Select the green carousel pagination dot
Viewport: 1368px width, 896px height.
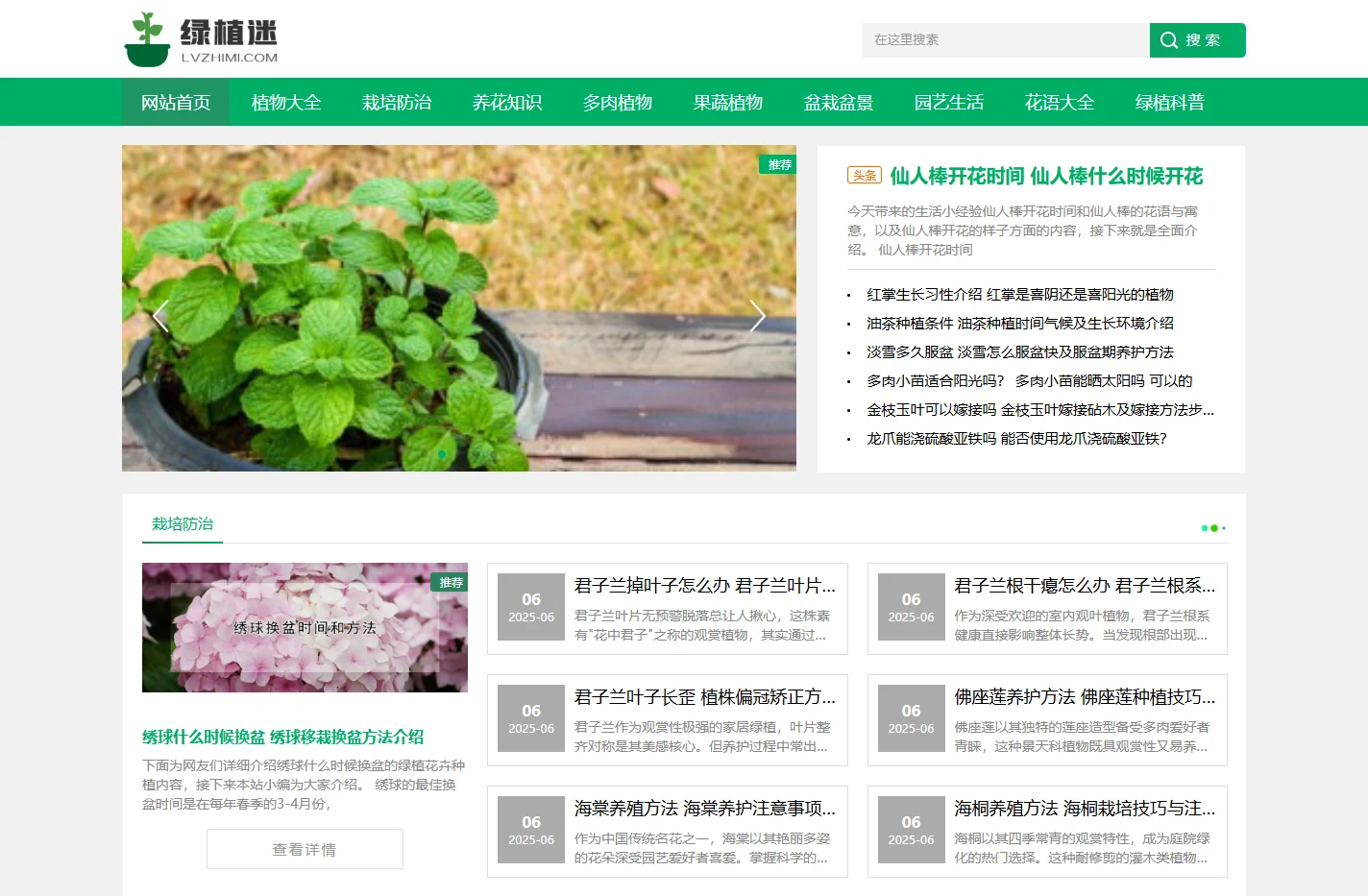[442, 454]
